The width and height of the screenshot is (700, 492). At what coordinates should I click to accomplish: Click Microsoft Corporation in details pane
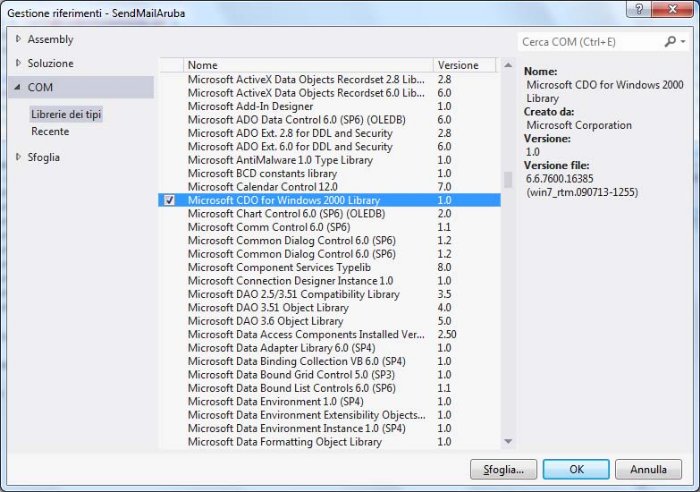coord(579,125)
